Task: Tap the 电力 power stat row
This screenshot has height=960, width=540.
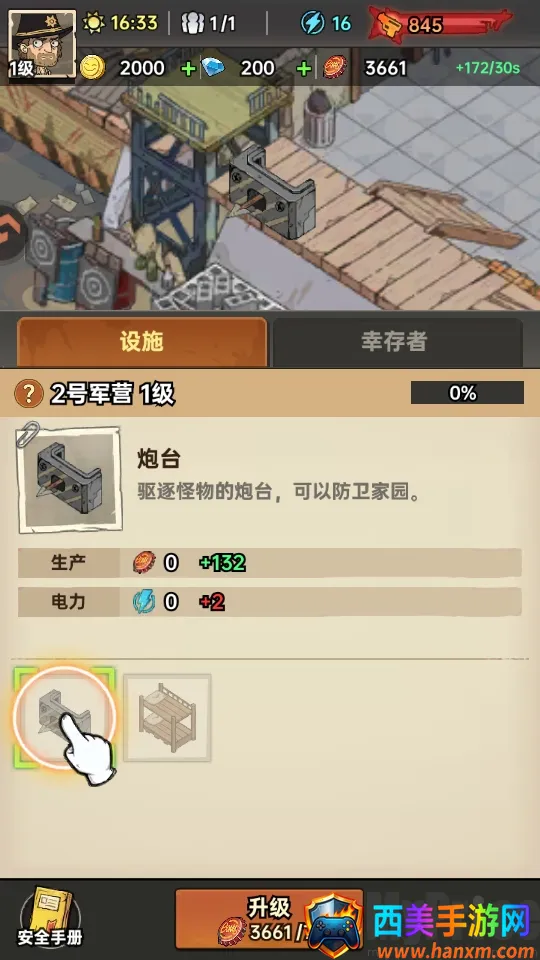Action: (x=269, y=602)
